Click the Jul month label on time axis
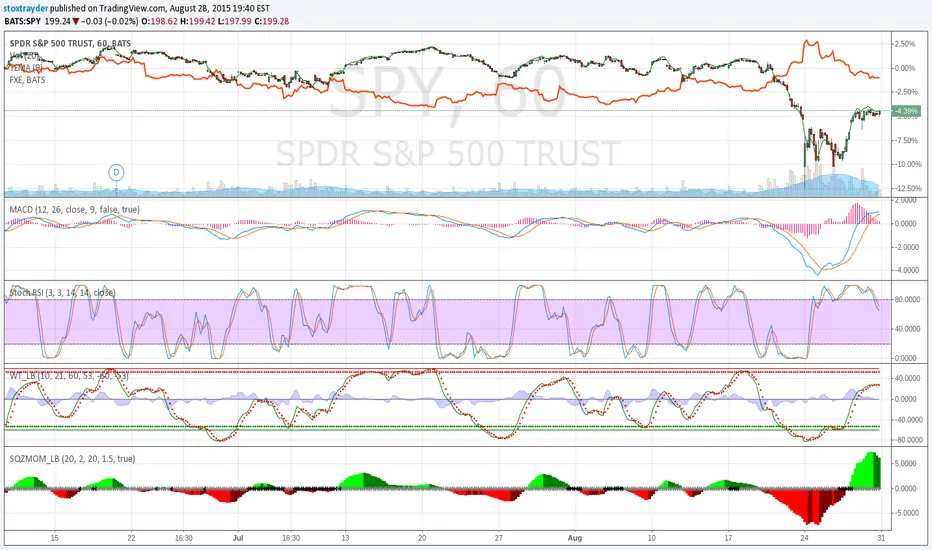Image resolution: width=932 pixels, height=550 pixels. [238, 538]
